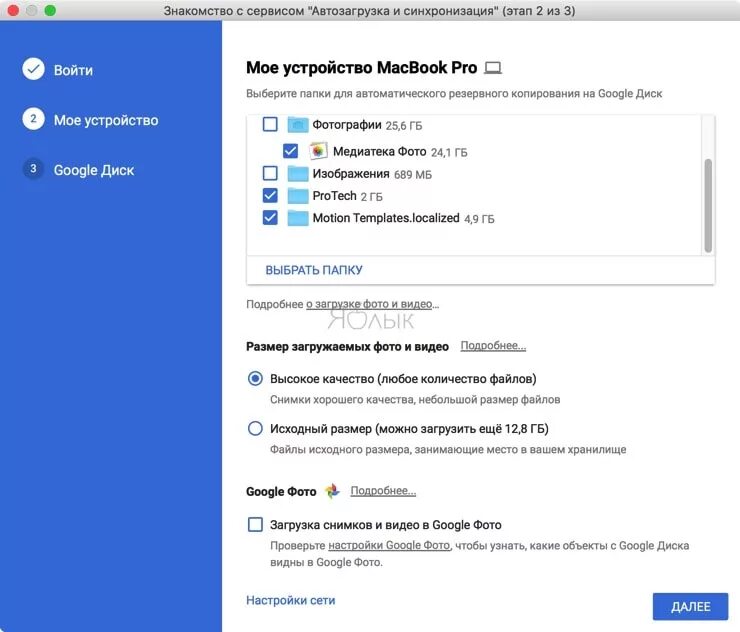Select Исходный размер radio option
The height and width of the screenshot is (632, 740).
[255, 429]
